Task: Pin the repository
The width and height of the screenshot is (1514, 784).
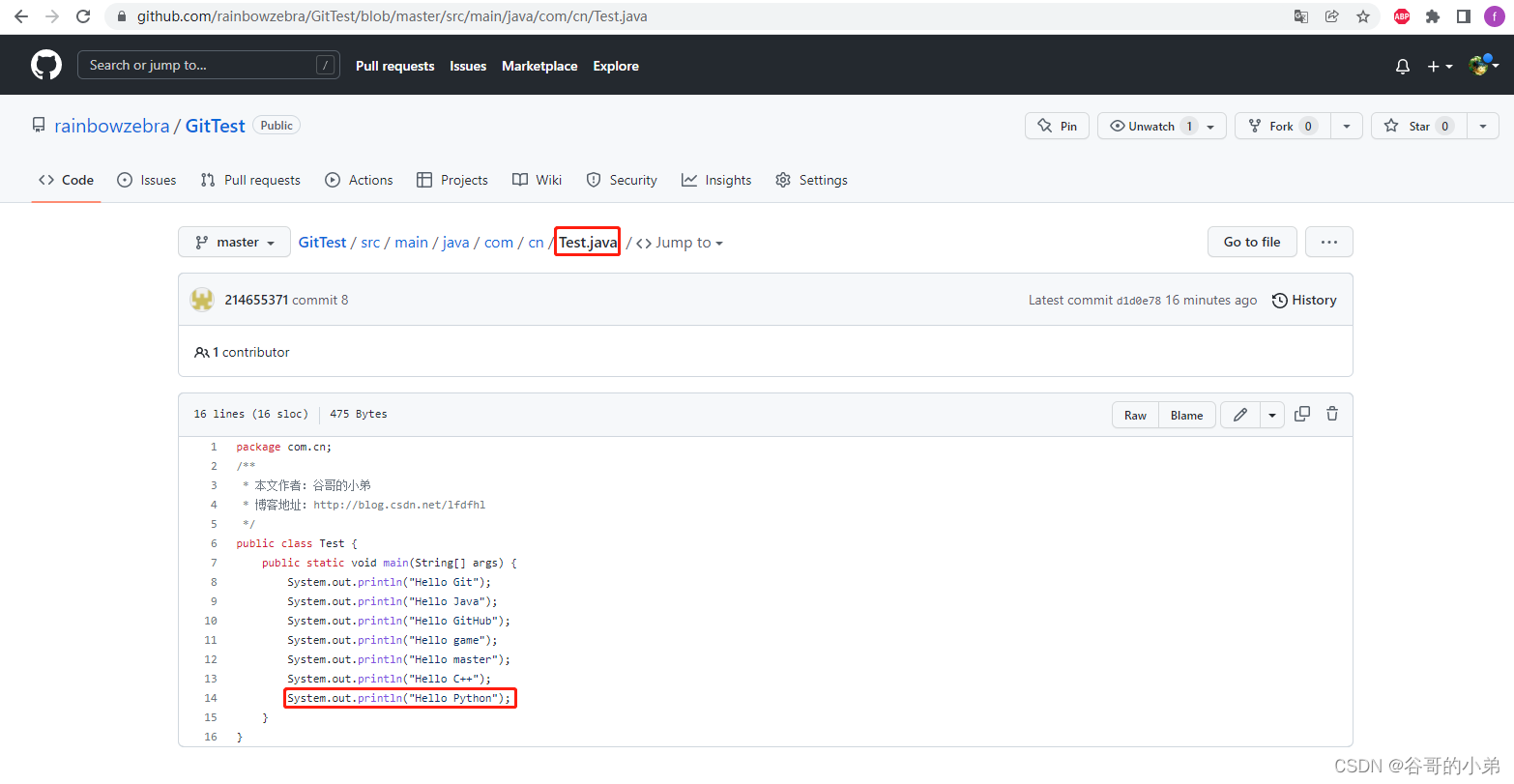Action: (1058, 126)
